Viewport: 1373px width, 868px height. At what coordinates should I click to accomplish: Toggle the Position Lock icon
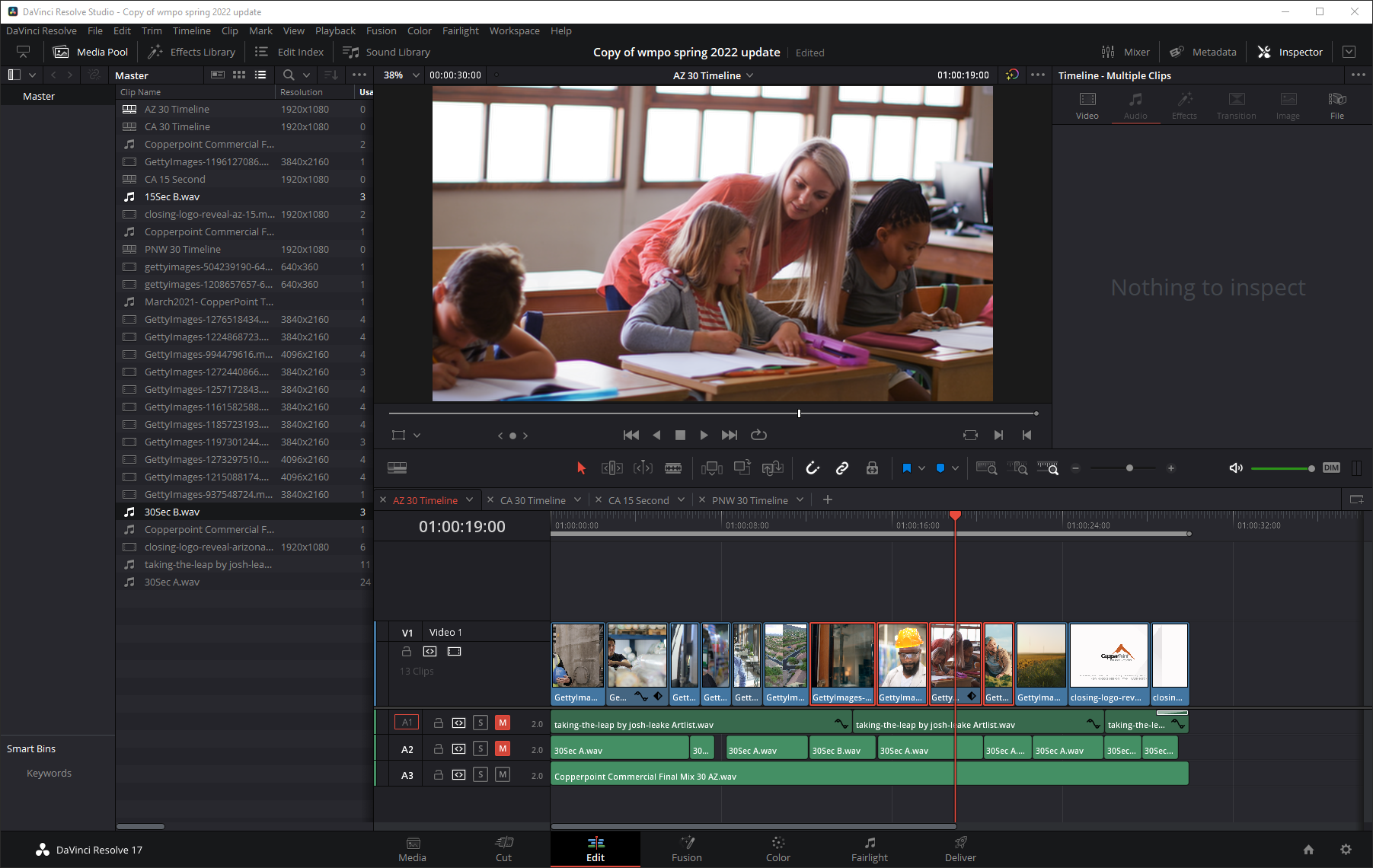coord(872,468)
